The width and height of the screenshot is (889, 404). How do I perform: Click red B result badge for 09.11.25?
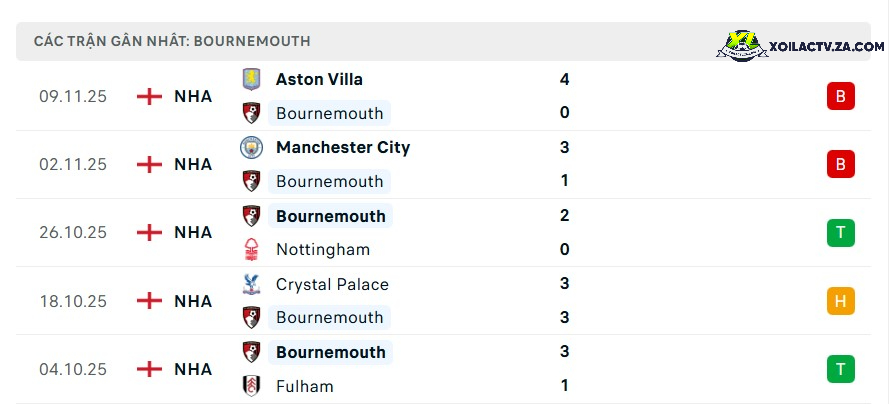click(x=840, y=96)
